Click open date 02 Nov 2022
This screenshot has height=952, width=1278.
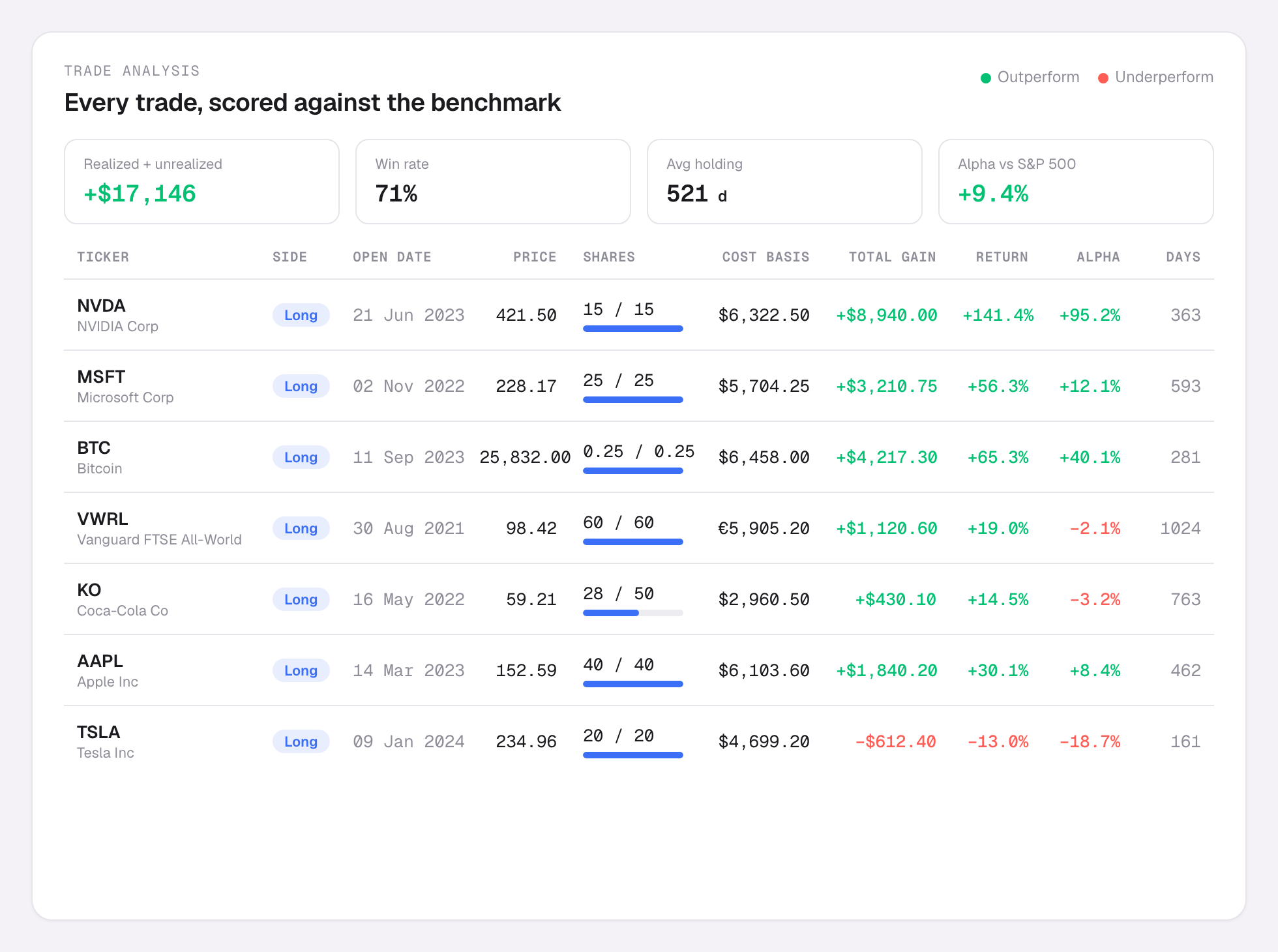[x=409, y=387]
